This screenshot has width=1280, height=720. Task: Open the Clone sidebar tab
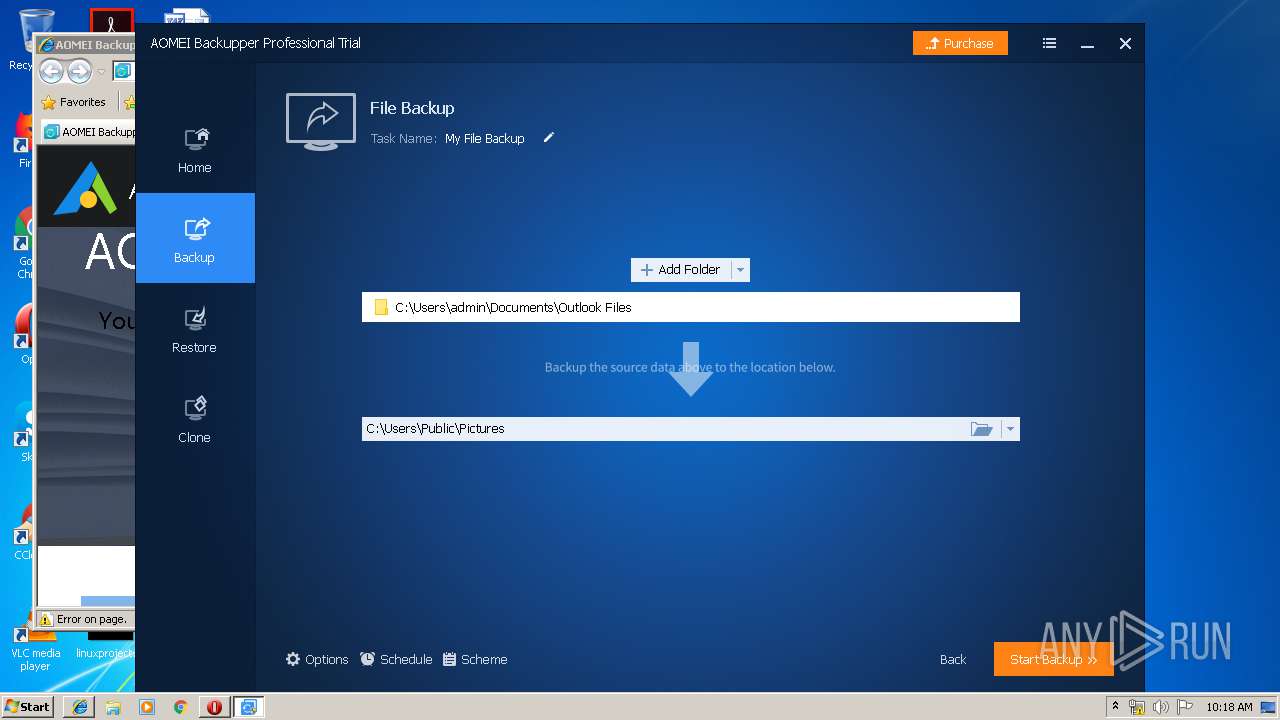point(195,420)
